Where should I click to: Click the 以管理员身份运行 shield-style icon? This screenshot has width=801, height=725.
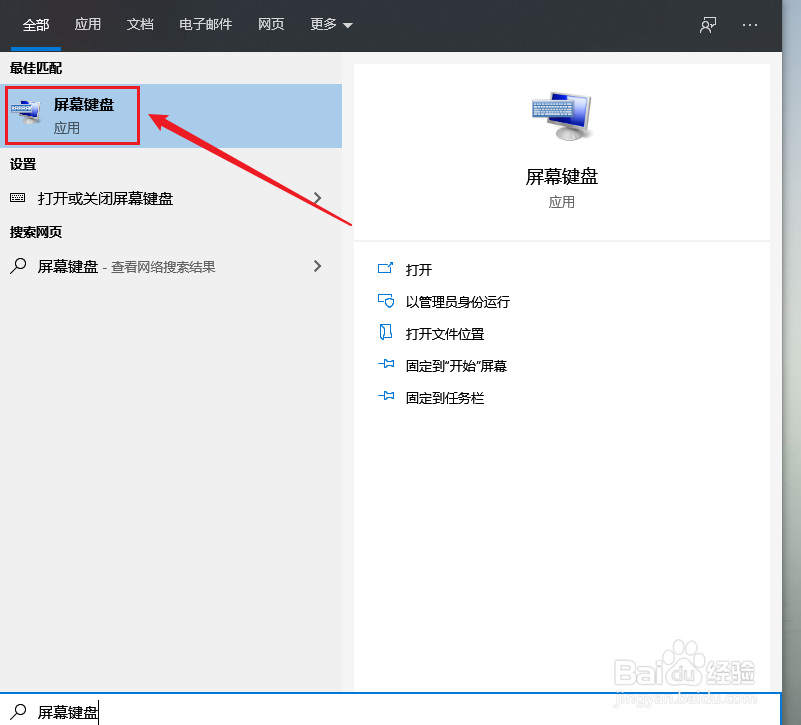coord(386,301)
